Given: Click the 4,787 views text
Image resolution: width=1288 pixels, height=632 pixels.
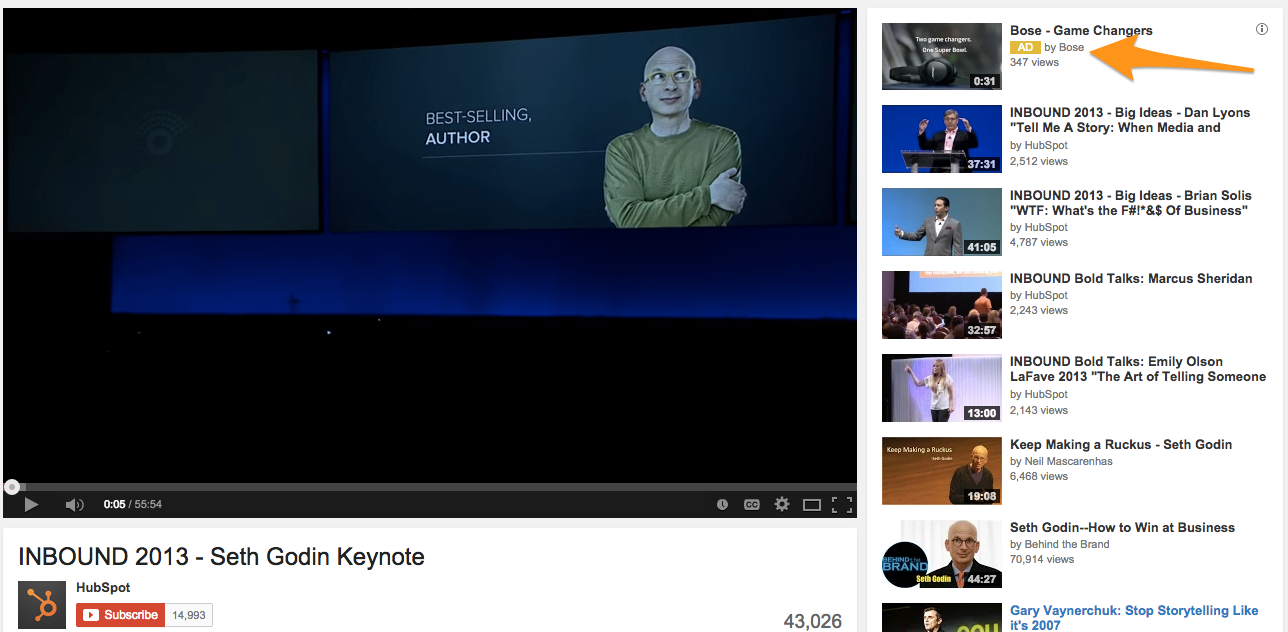Looking at the screenshot, I should [1039, 242].
